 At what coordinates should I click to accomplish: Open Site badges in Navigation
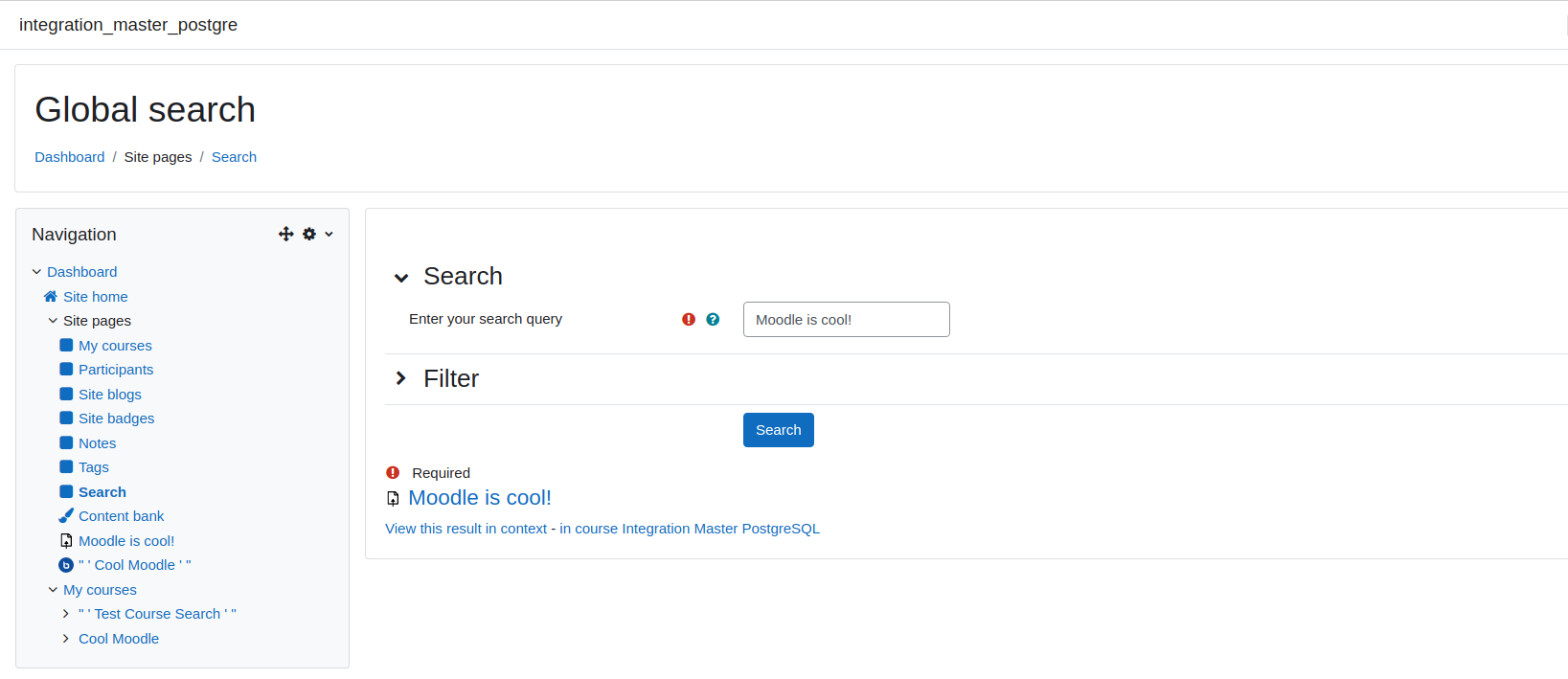117,419
